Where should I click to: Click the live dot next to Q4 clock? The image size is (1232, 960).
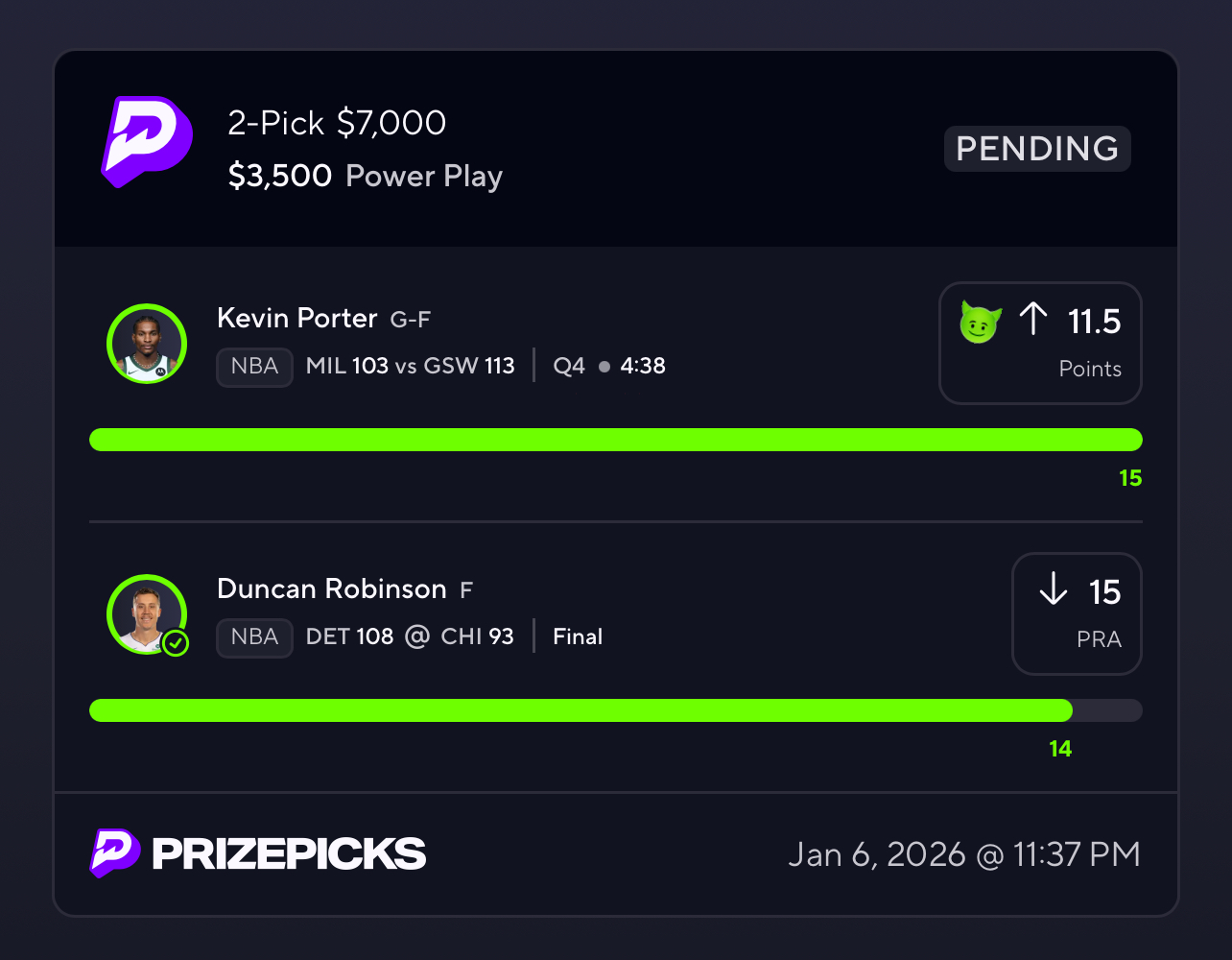click(x=604, y=367)
